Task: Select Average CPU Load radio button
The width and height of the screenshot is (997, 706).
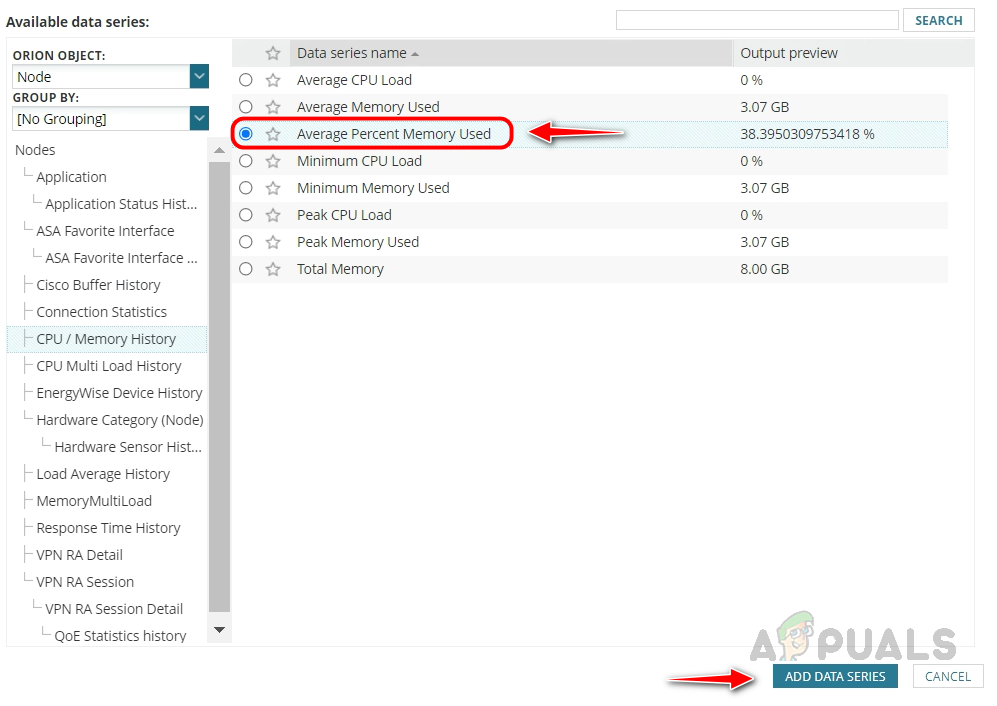Action: coord(245,80)
